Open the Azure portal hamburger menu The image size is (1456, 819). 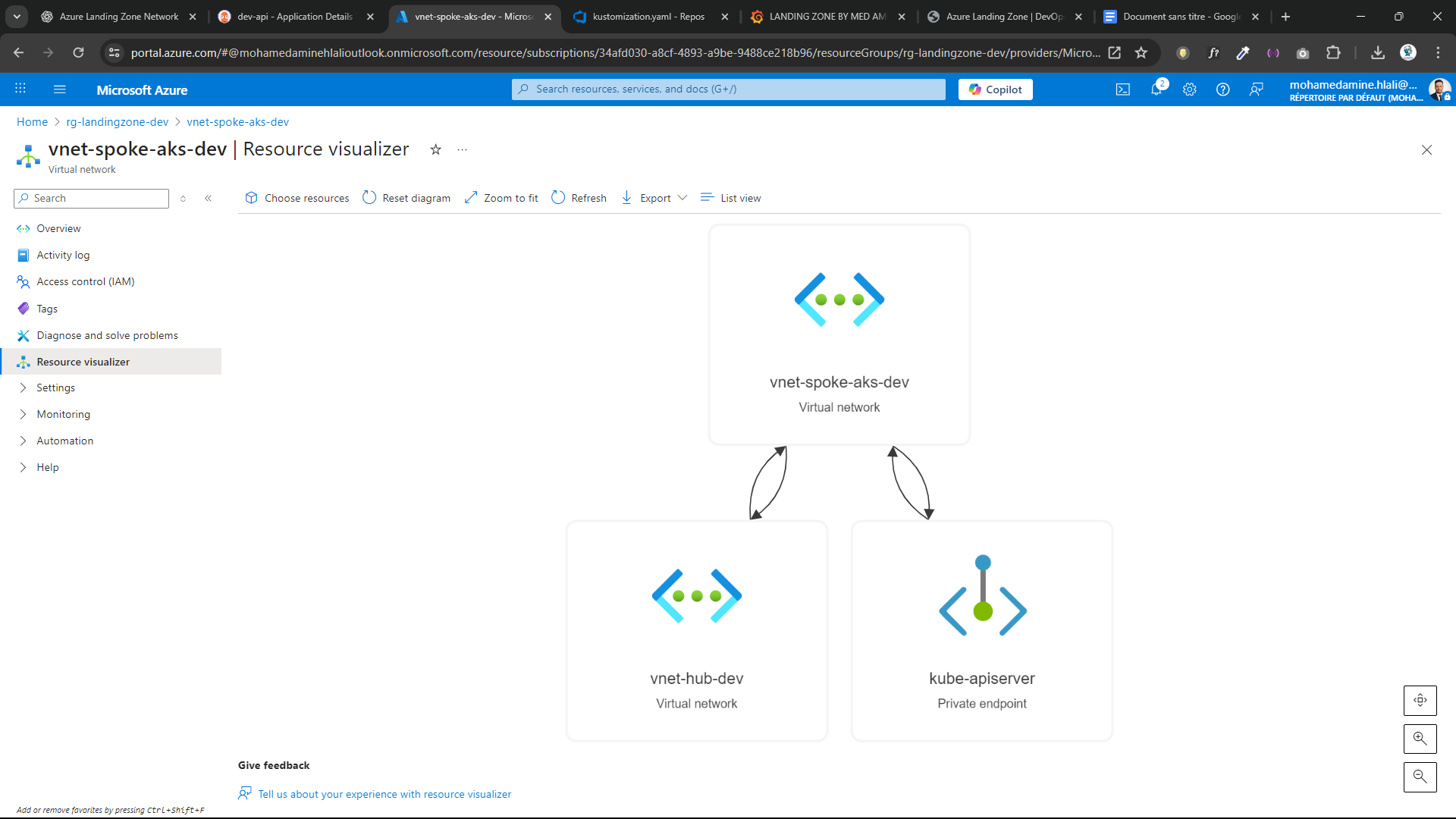(60, 89)
